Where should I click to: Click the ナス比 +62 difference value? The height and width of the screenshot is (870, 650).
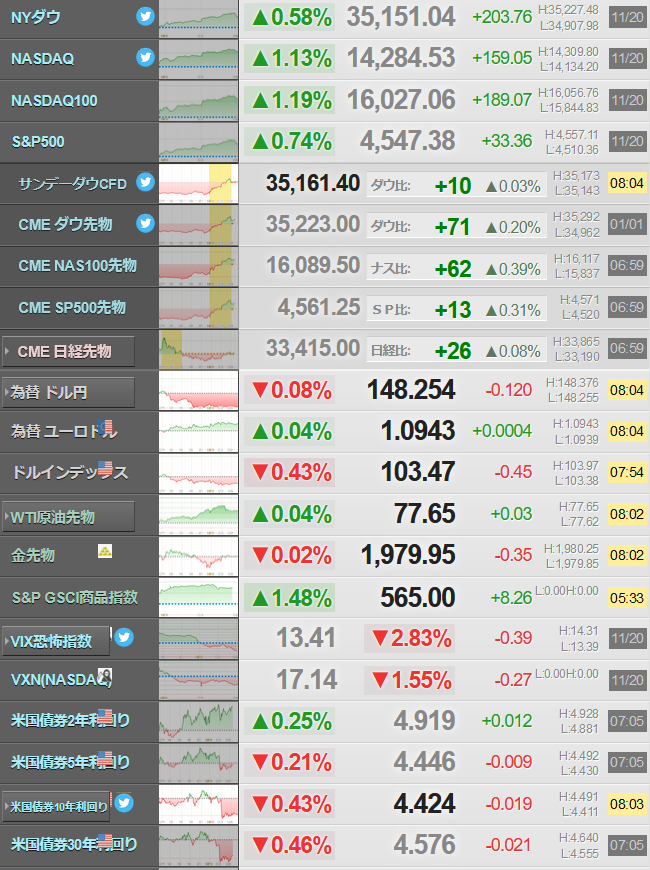453,269
